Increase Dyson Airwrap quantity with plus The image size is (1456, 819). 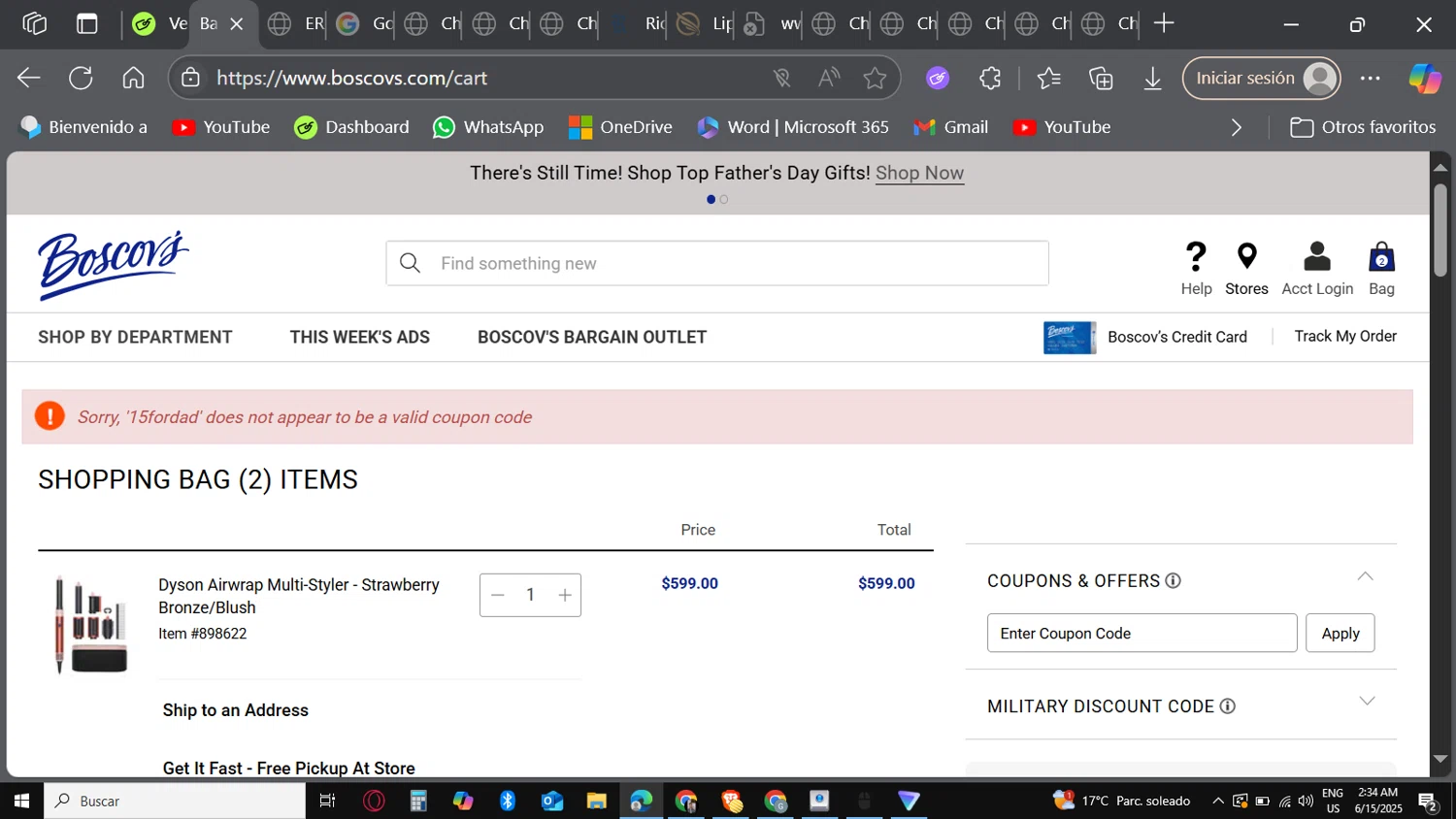click(x=565, y=595)
